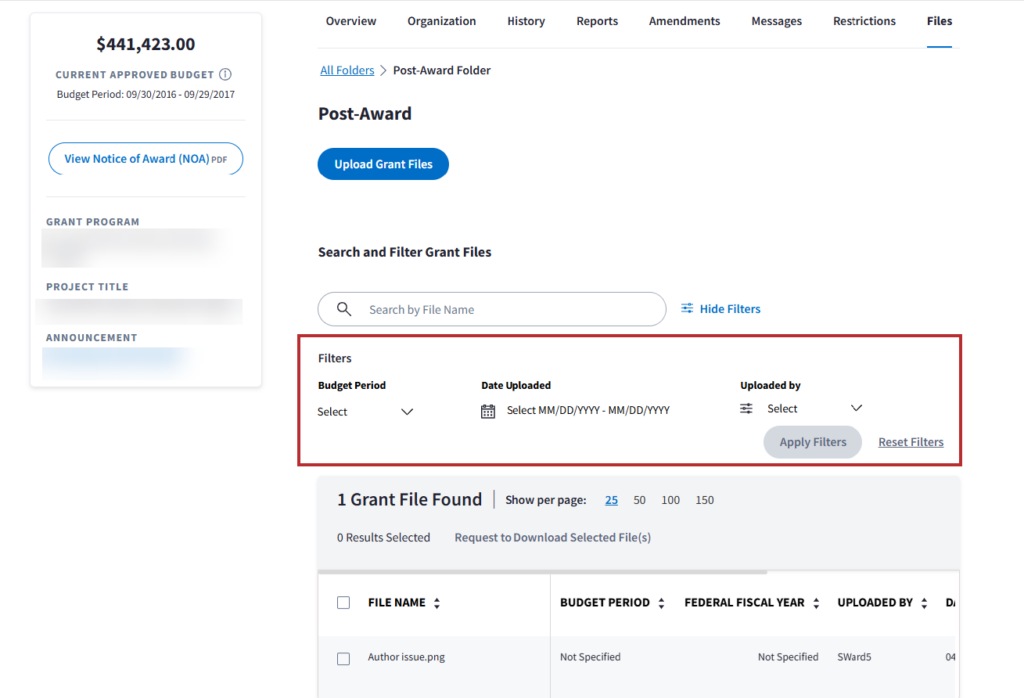The width and height of the screenshot is (1024, 698).
Task: Show 50 results per page
Action: click(x=639, y=500)
